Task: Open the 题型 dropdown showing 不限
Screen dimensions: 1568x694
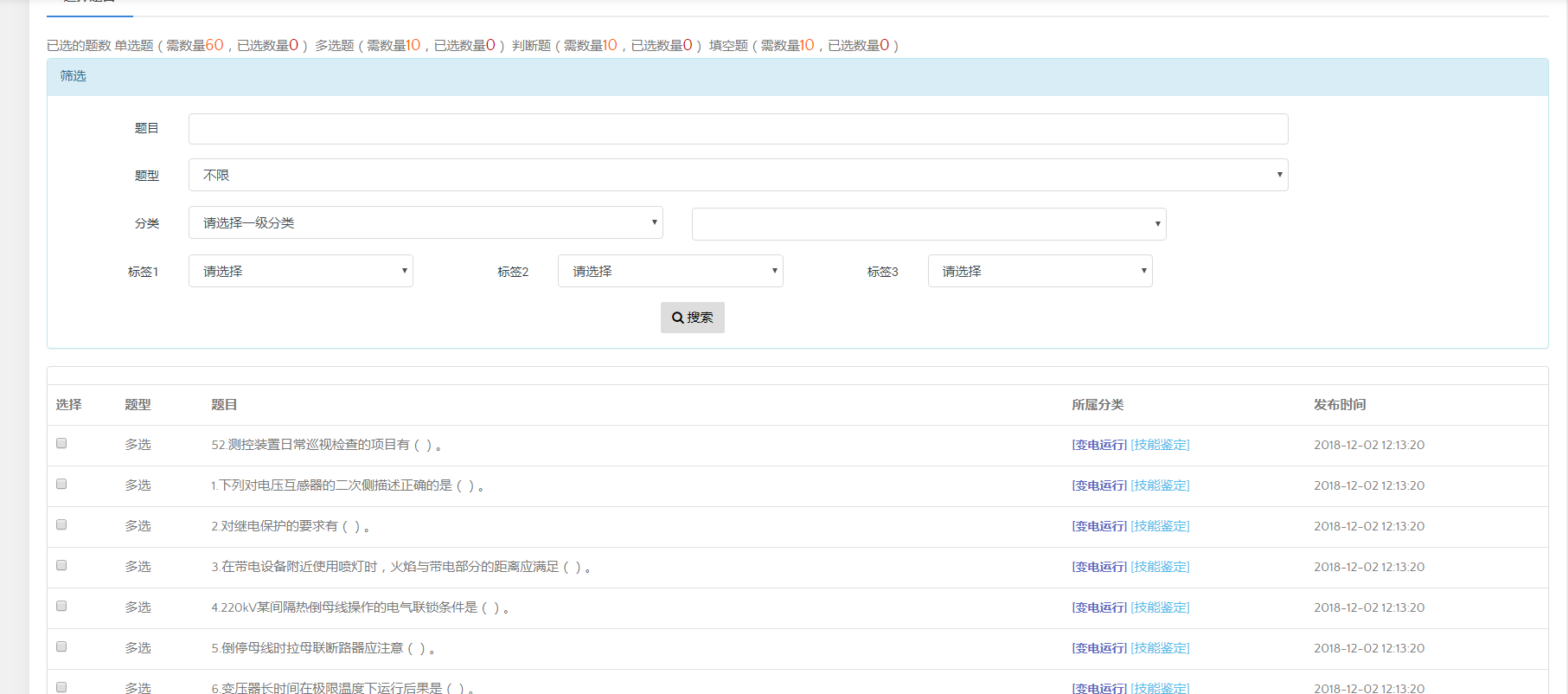Action: click(x=738, y=175)
